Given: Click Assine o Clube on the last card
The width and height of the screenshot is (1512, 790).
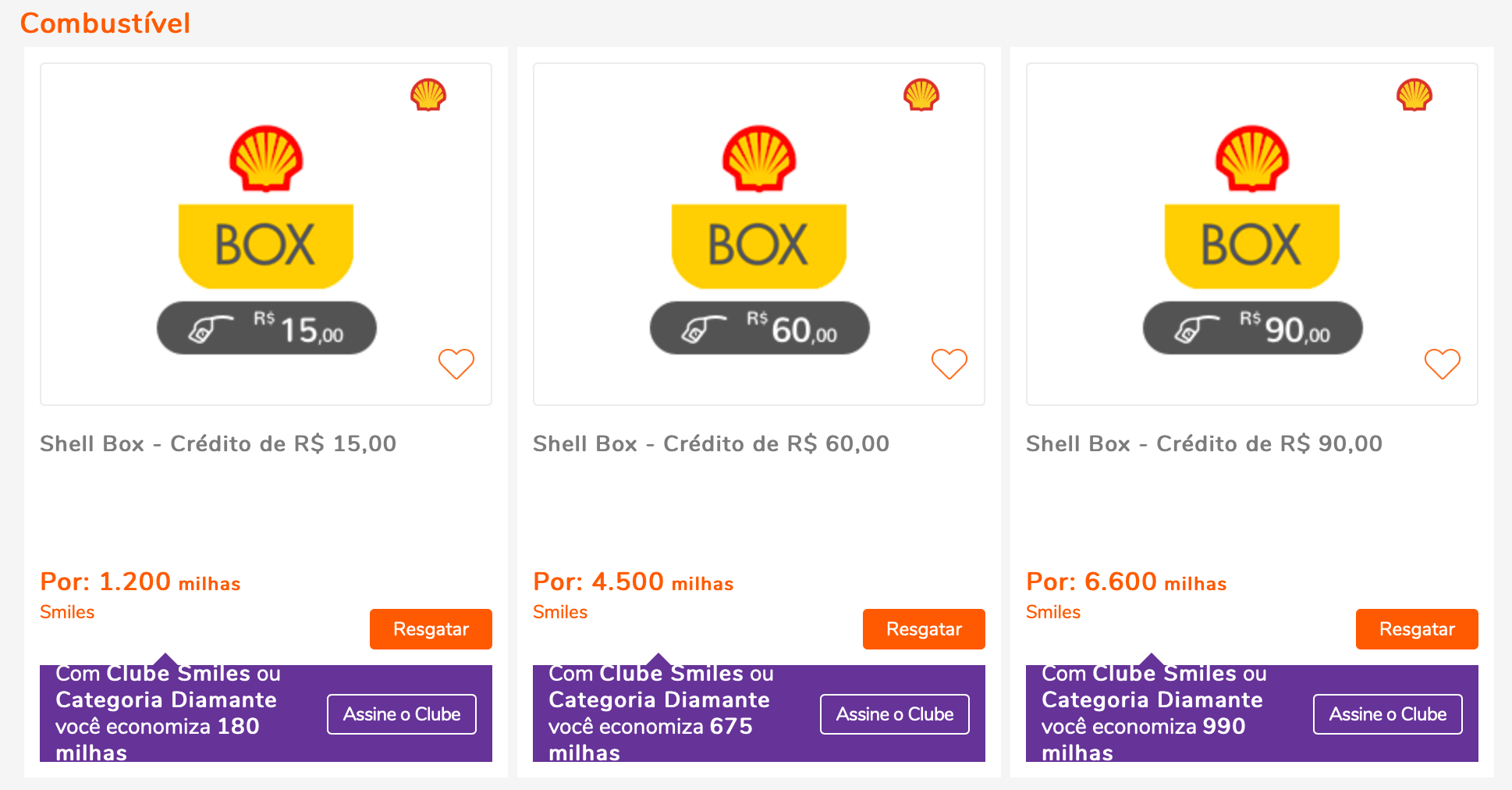Looking at the screenshot, I should pyautogui.click(x=1387, y=713).
